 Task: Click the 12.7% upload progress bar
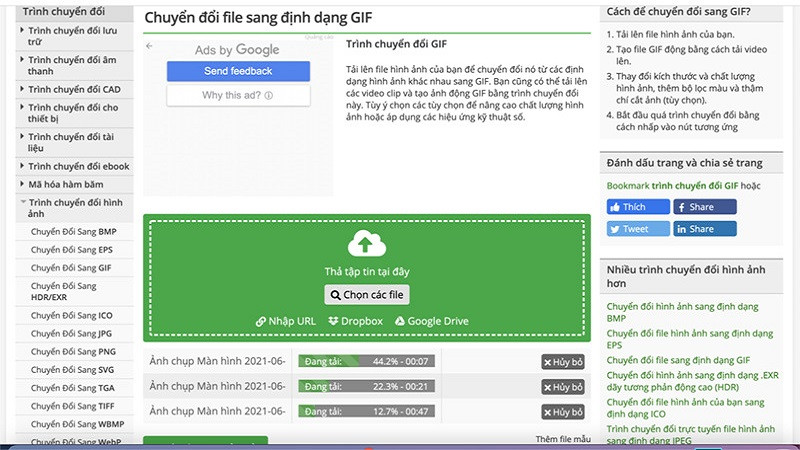(x=366, y=412)
